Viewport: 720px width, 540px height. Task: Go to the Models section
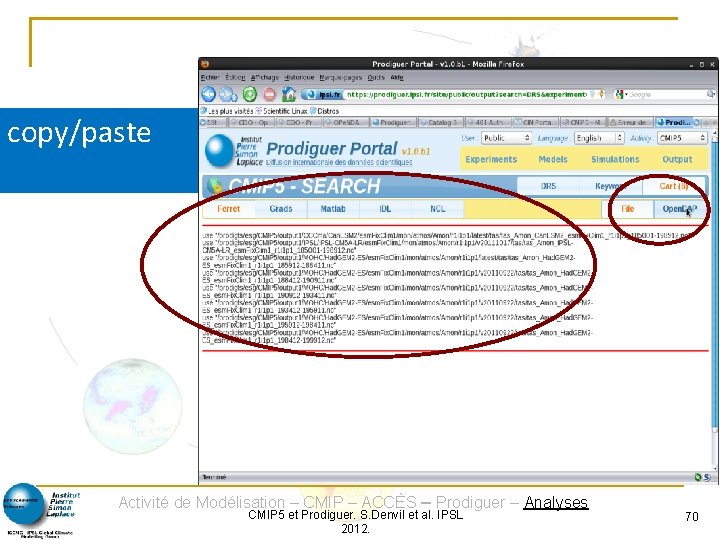(x=553, y=159)
